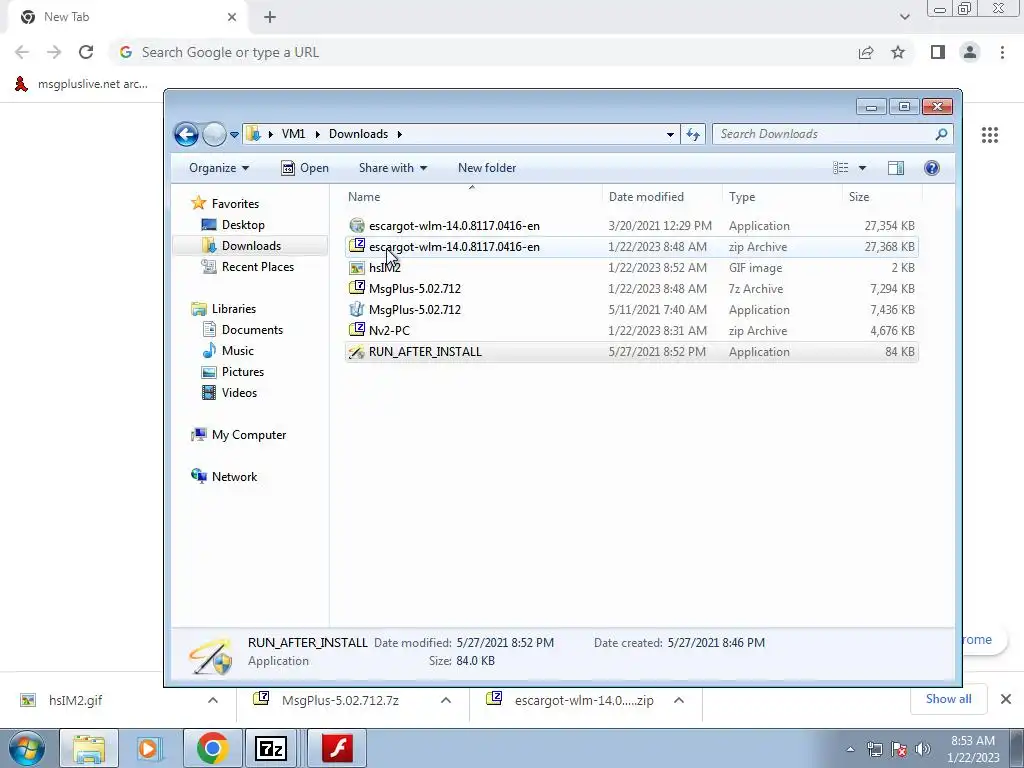
Task: Click the search magnifier icon in Explorer
Action: [941, 134]
